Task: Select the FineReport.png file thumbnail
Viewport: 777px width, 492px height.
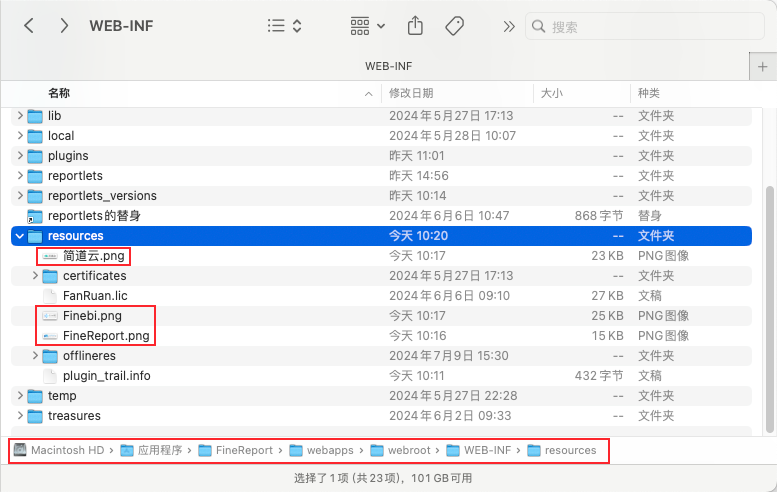Action: 50,336
